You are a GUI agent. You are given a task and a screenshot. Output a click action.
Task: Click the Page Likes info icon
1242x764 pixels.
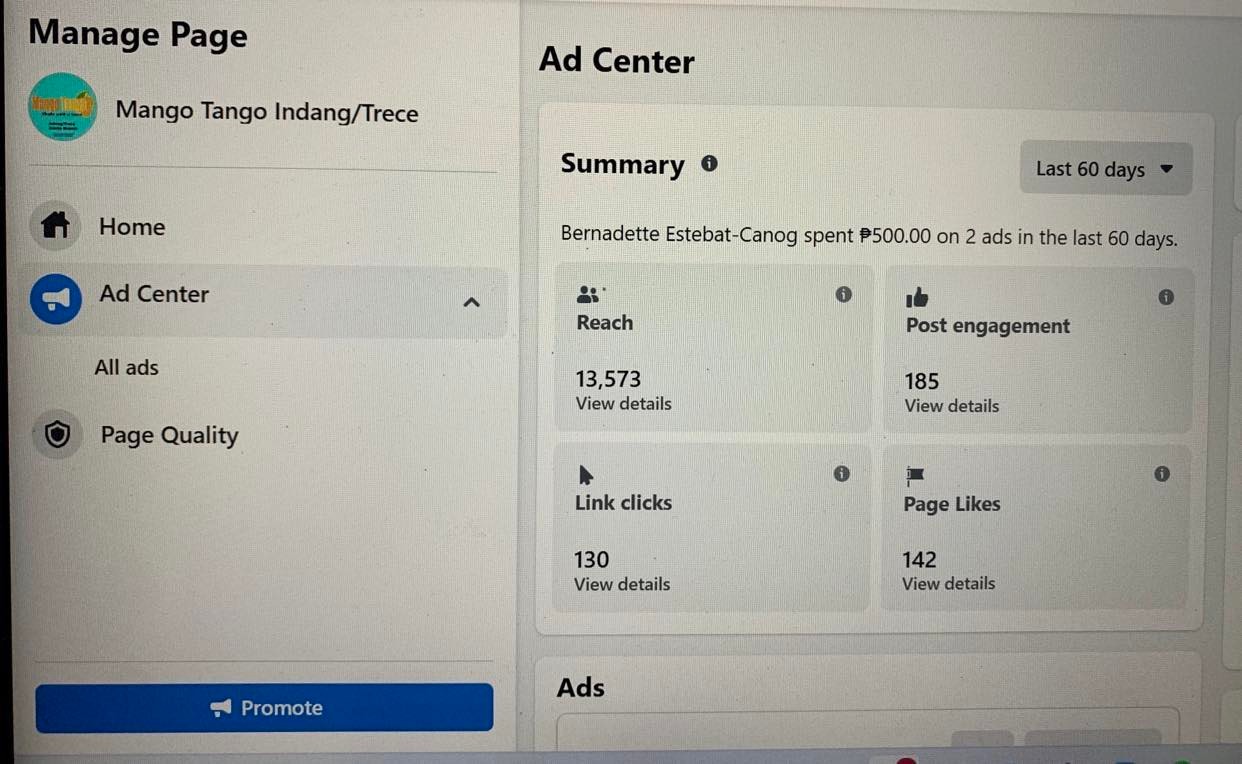click(x=1161, y=474)
